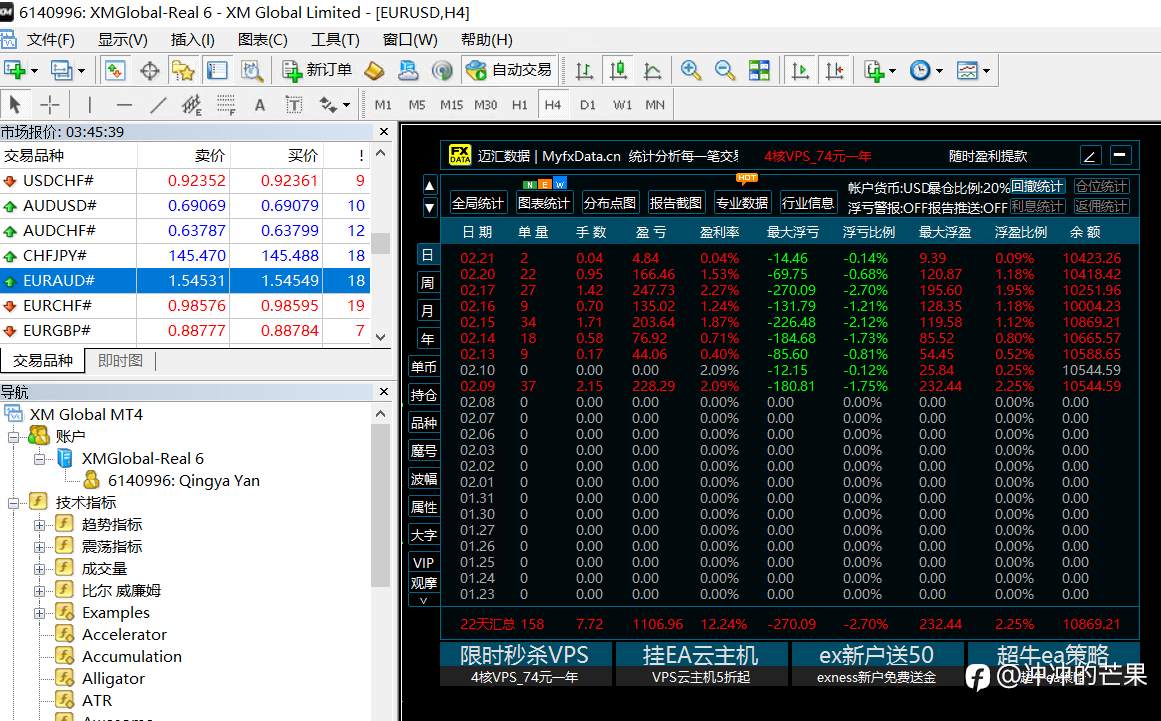Open the Profiles toolbar icon
This screenshot has height=721, width=1161.
tap(61, 70)
